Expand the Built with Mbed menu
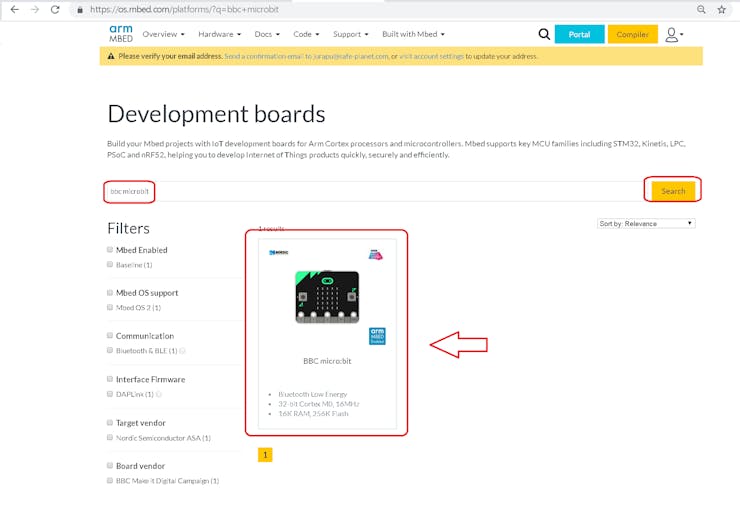 point(413,34)
